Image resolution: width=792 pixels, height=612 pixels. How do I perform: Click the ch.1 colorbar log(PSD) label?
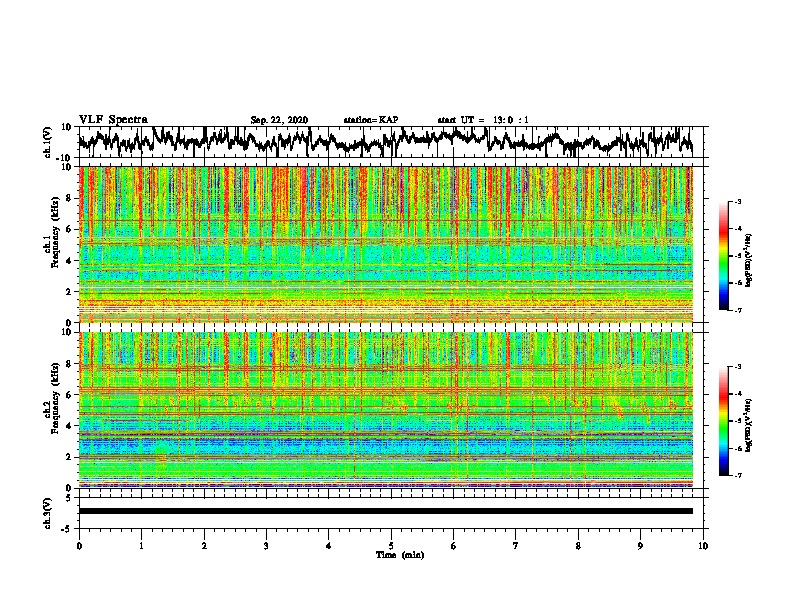(x=749, y=260)
